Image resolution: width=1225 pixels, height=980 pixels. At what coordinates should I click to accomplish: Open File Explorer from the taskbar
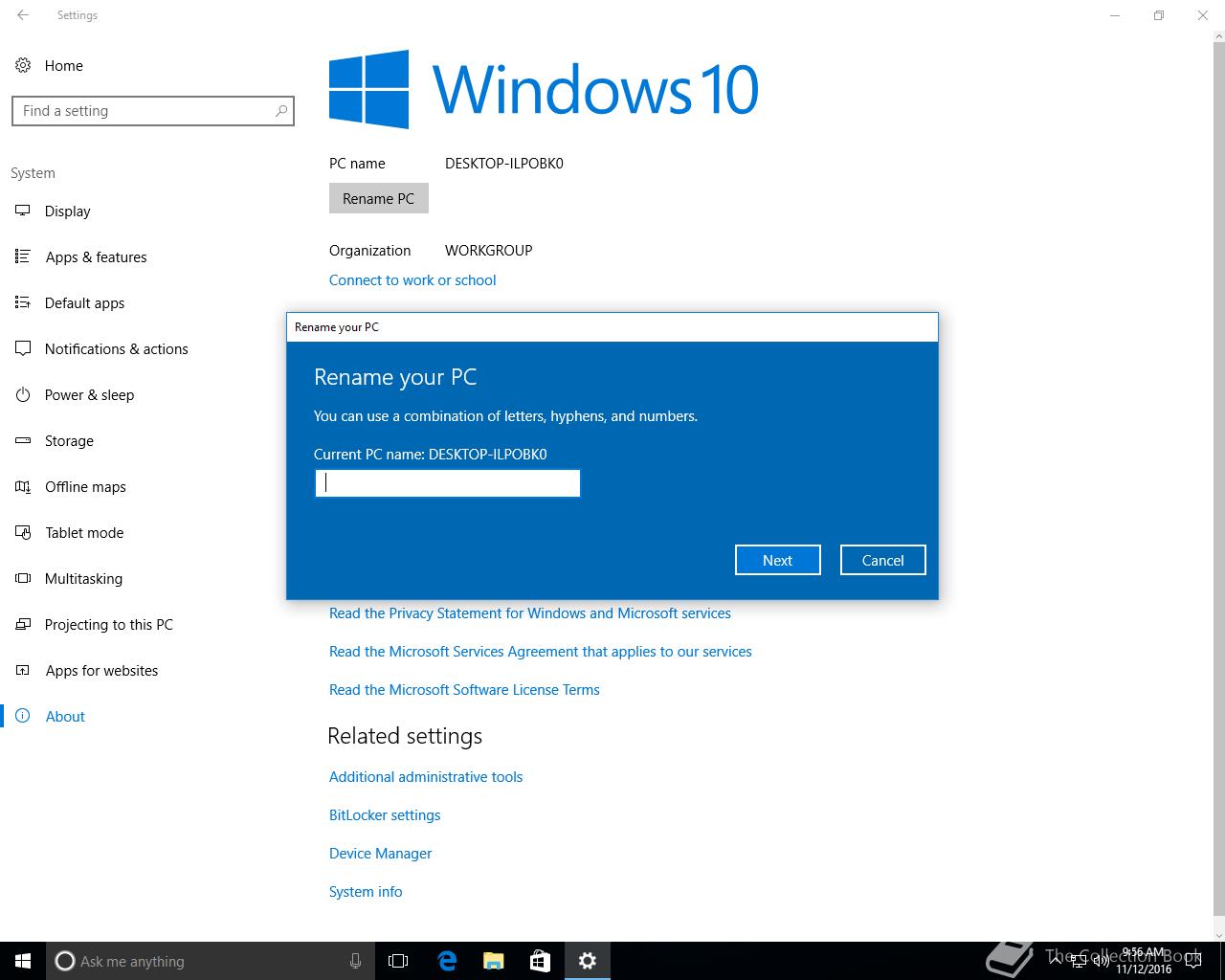coord(493,961)
